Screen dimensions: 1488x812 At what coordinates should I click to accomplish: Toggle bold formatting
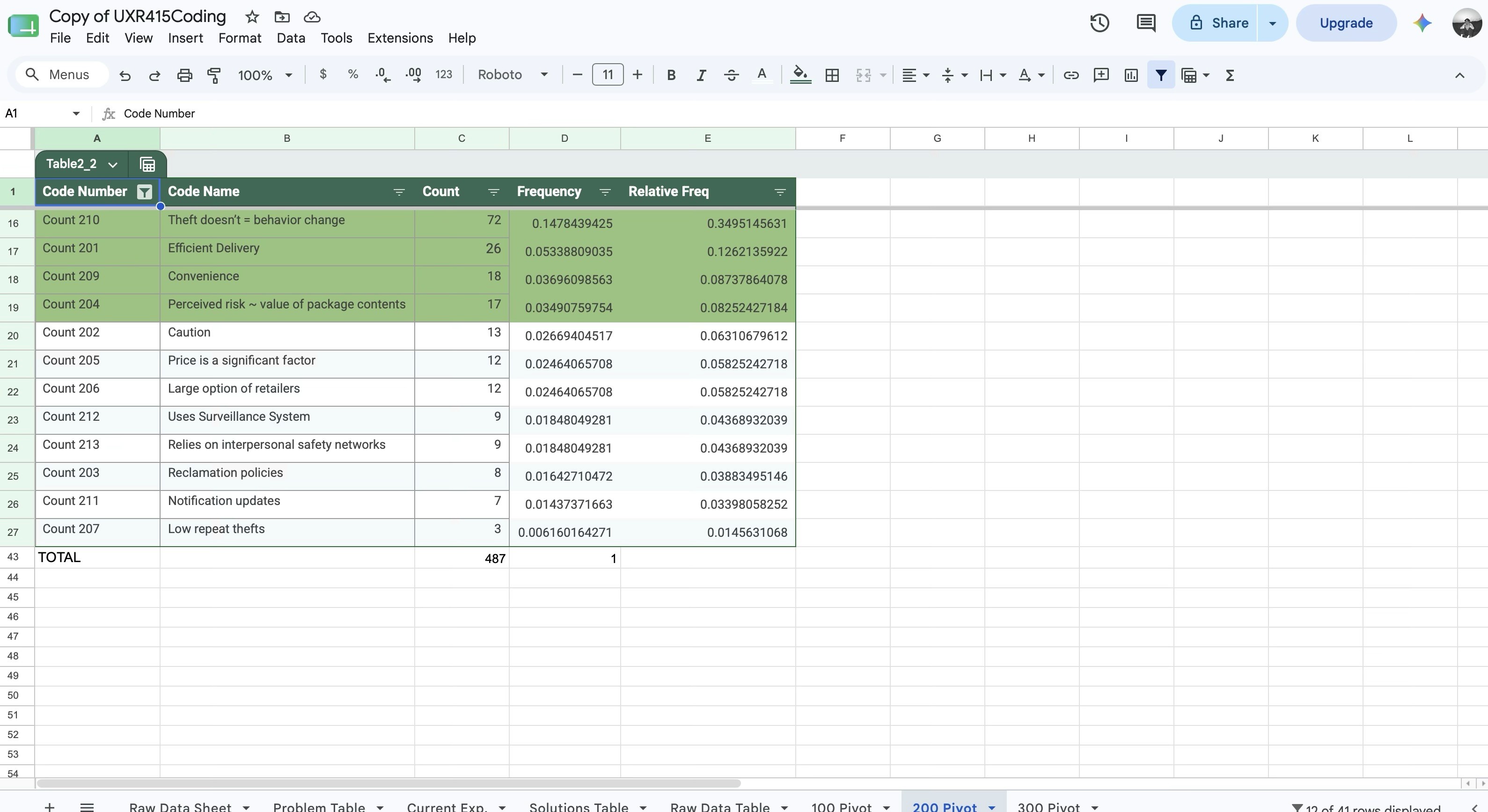pyautogui.click(x=671, y=75)
